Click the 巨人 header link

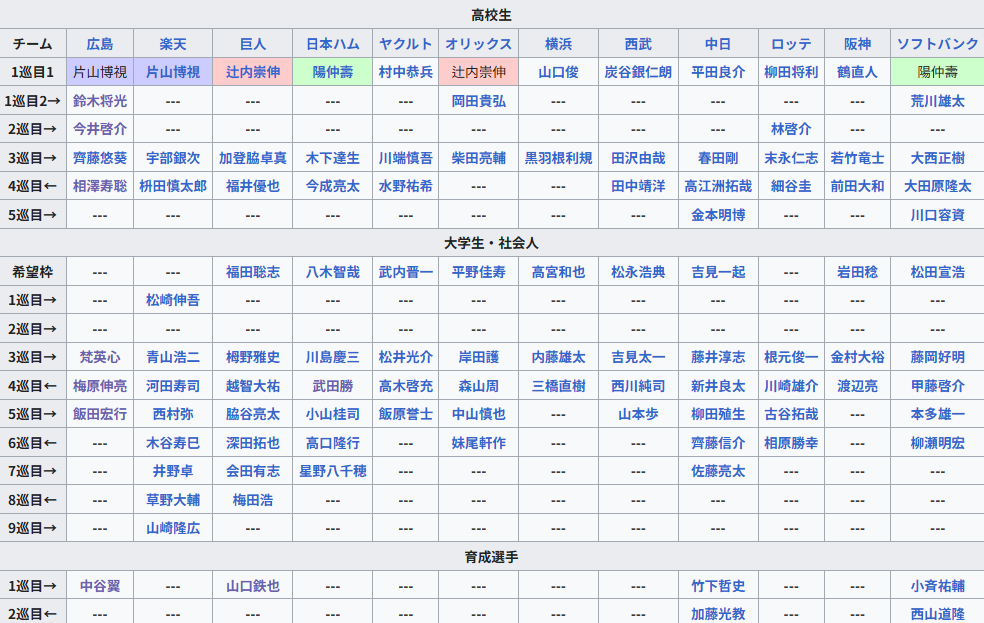[252, 44]
